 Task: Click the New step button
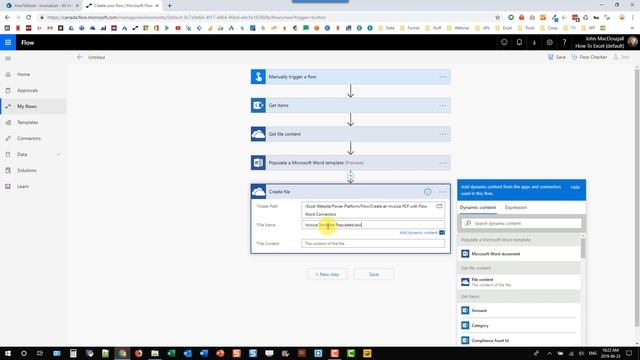(x=327, y=274)
